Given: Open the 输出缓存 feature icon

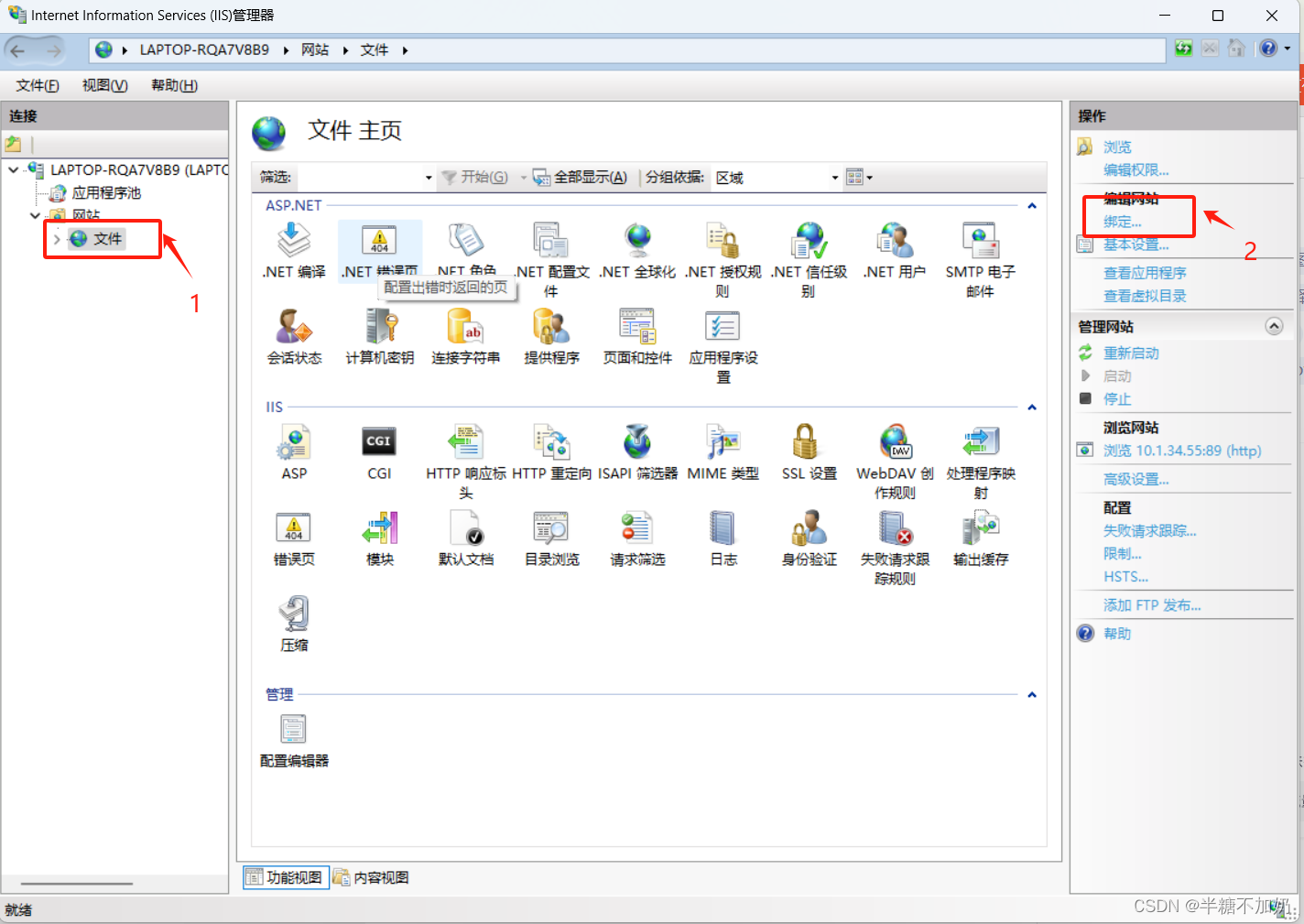Looking at the screenshot, I should point(980,528).
